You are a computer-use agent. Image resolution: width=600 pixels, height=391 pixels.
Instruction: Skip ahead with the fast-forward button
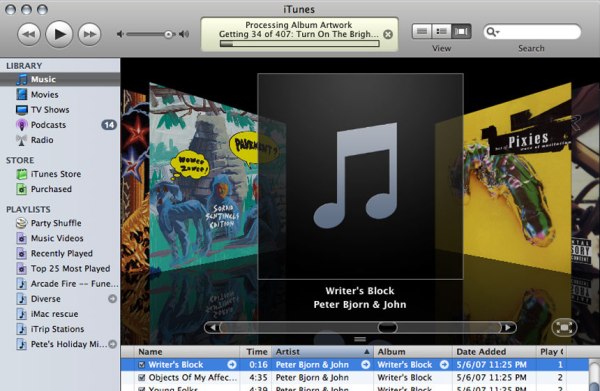(90, 34)
